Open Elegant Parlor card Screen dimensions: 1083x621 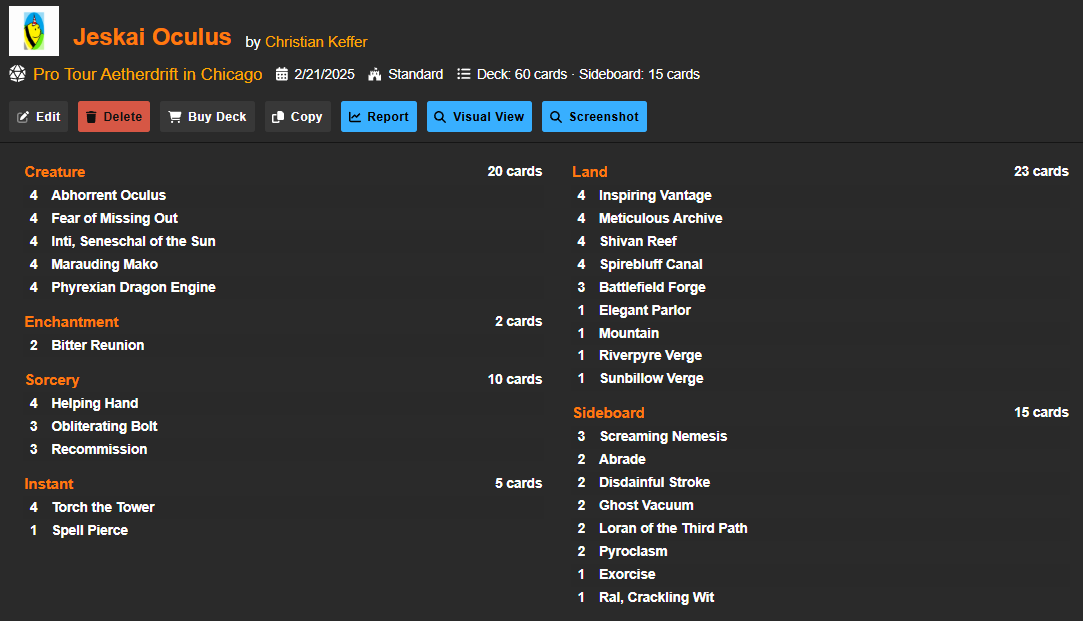point(645,310)
